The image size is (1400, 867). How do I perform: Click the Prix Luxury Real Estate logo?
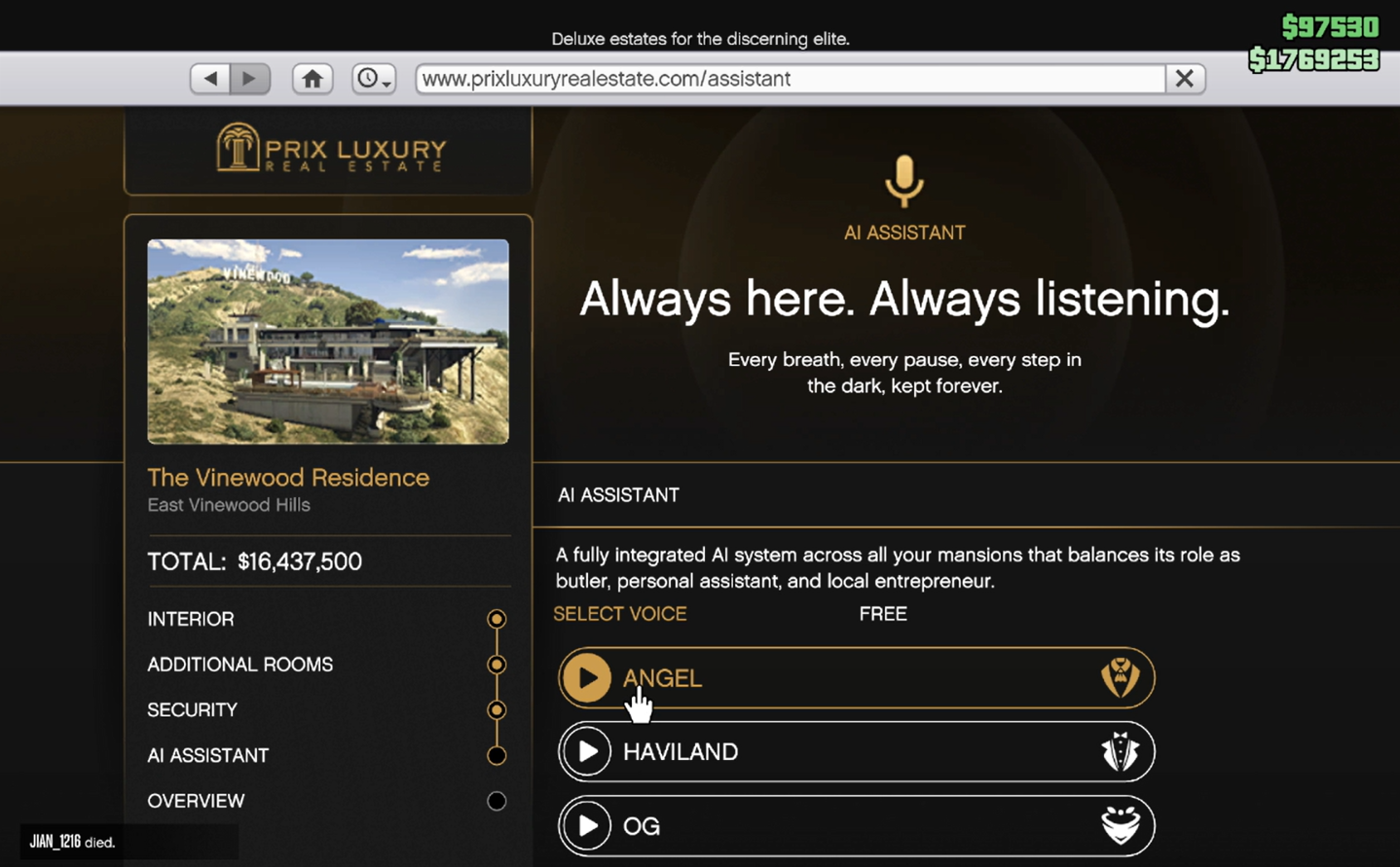[330, 149]
